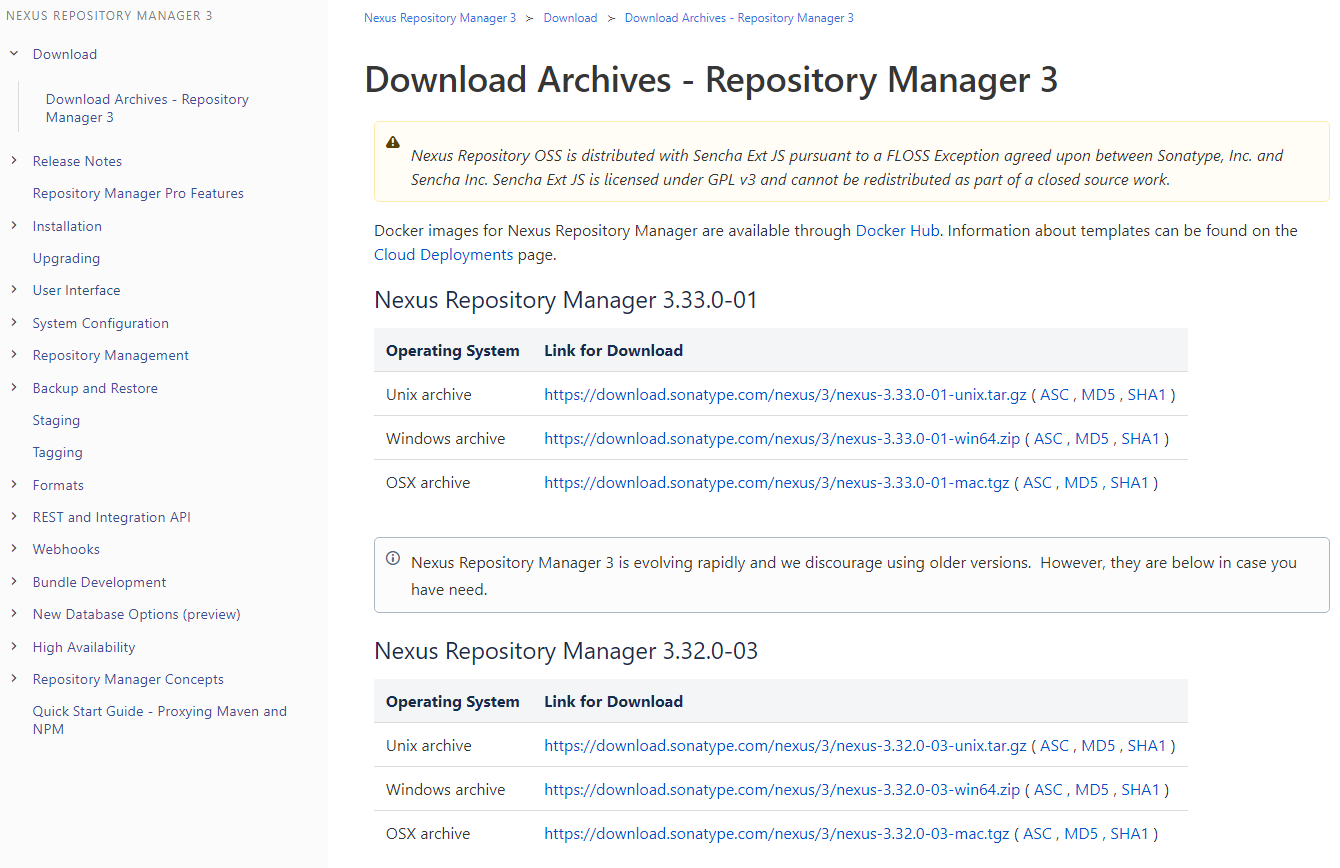Open High Availability in sidebar
This screenshot has height=868, width=1340.
click(x=84, y=647)
